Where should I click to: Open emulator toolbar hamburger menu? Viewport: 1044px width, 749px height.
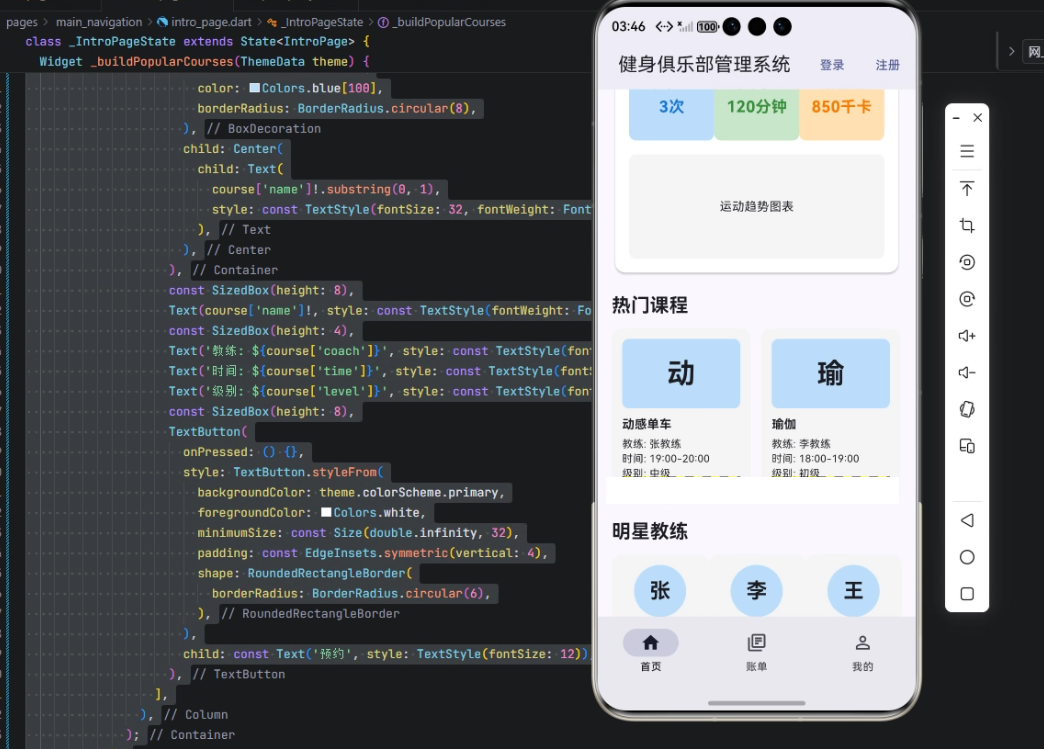967,151
